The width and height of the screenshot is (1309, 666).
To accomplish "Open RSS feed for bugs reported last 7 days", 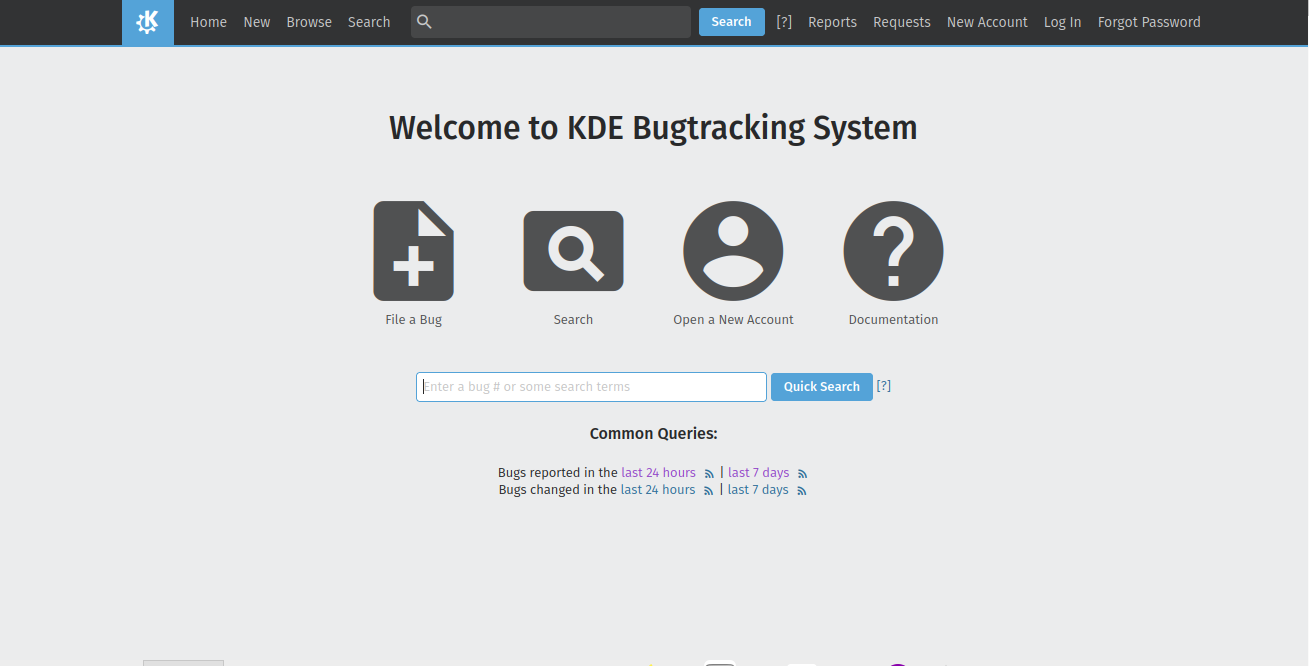I will pos(802,474).
